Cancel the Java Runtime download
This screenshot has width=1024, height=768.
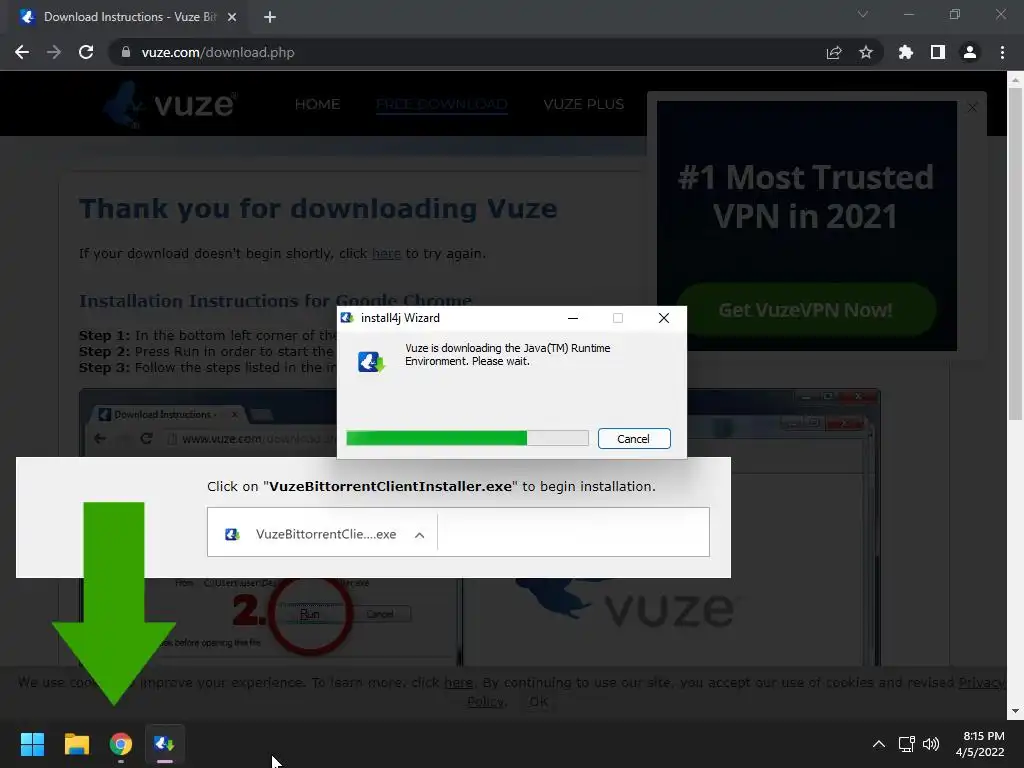[x=633, y=439]
